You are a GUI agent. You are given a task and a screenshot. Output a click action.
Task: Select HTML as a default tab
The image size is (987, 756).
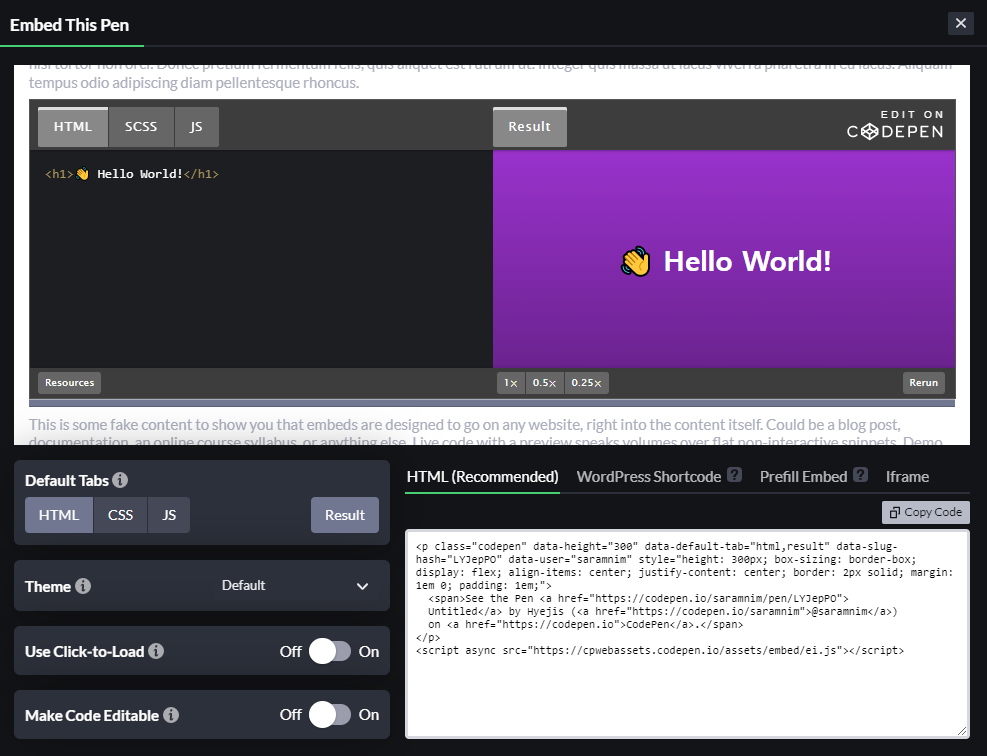pyautogui.click(x=59, y=515)
